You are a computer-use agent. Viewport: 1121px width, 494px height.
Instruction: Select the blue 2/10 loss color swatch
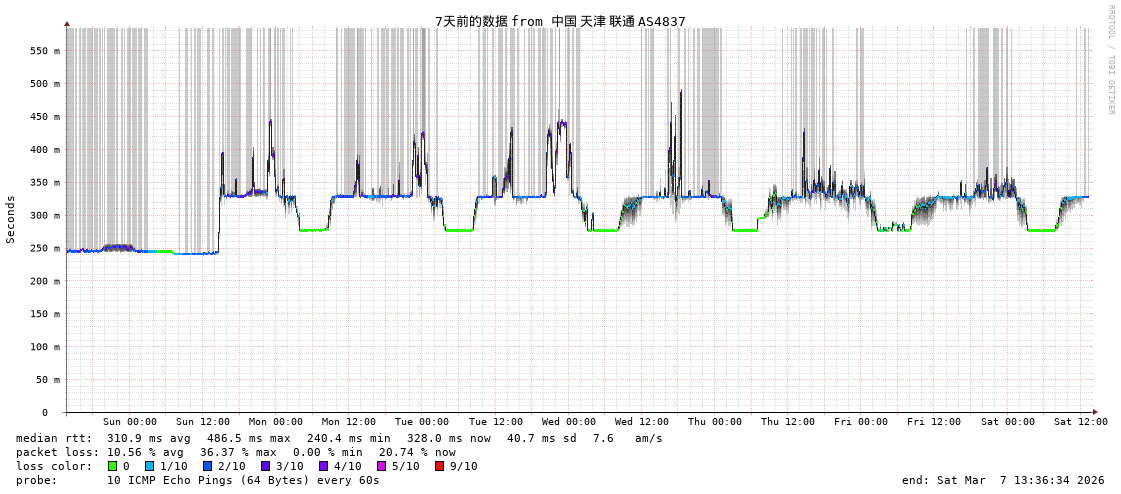(x=207, y=466)
